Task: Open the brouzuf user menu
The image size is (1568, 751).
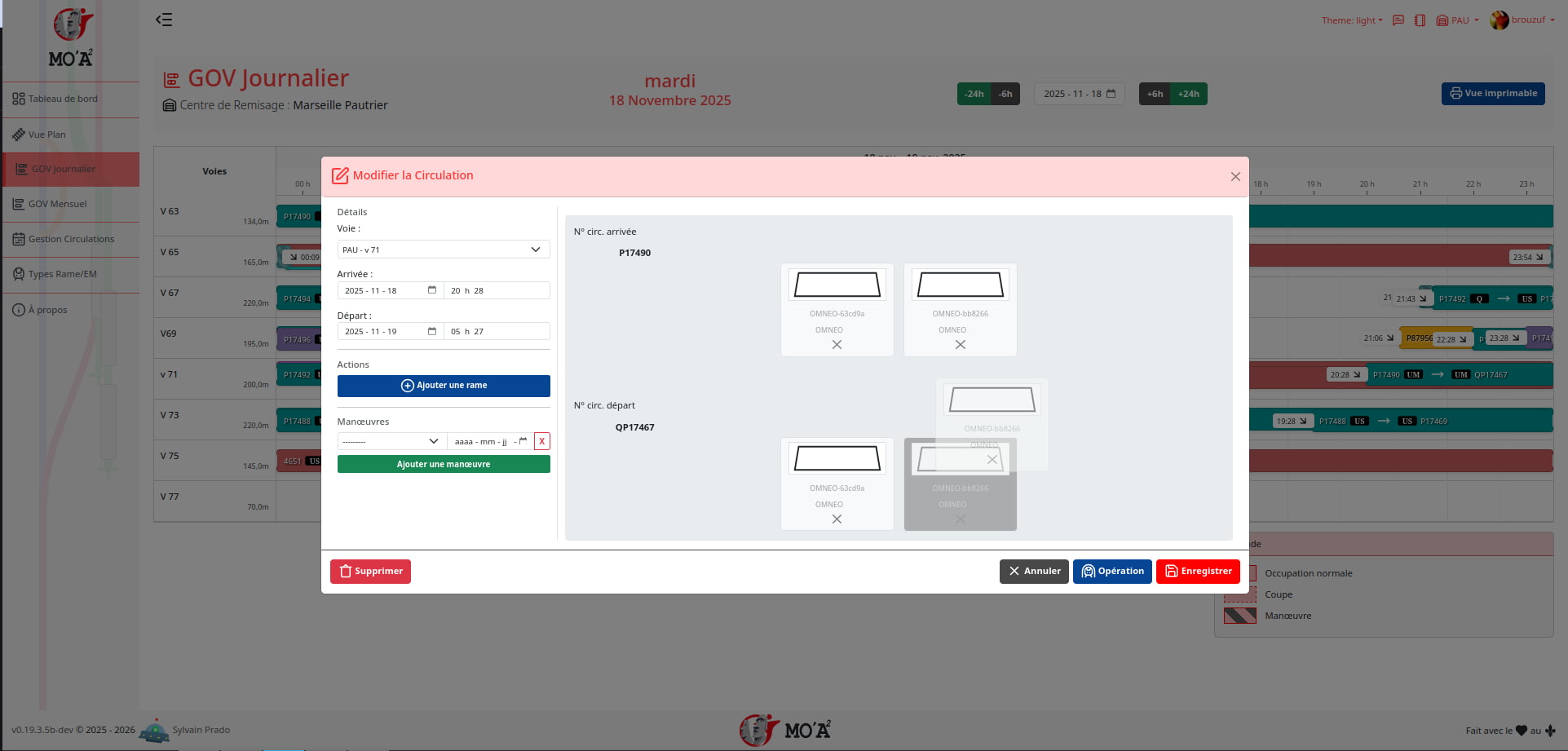Action: [x=1522, y=20]
